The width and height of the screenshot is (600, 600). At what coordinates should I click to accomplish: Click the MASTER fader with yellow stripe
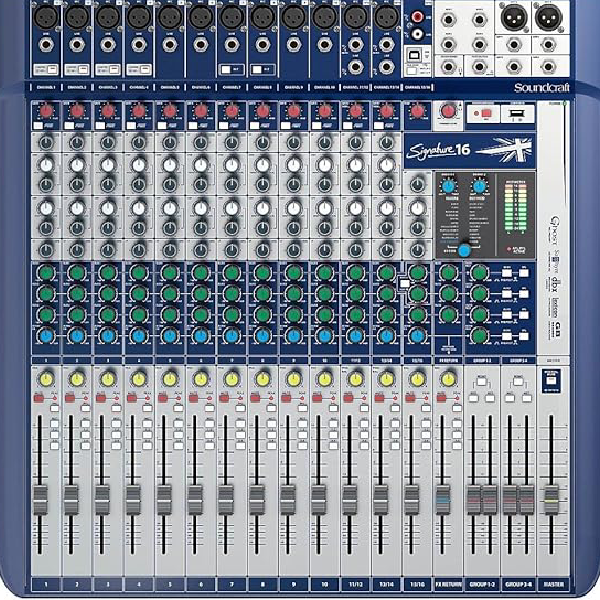pos(551,500)
